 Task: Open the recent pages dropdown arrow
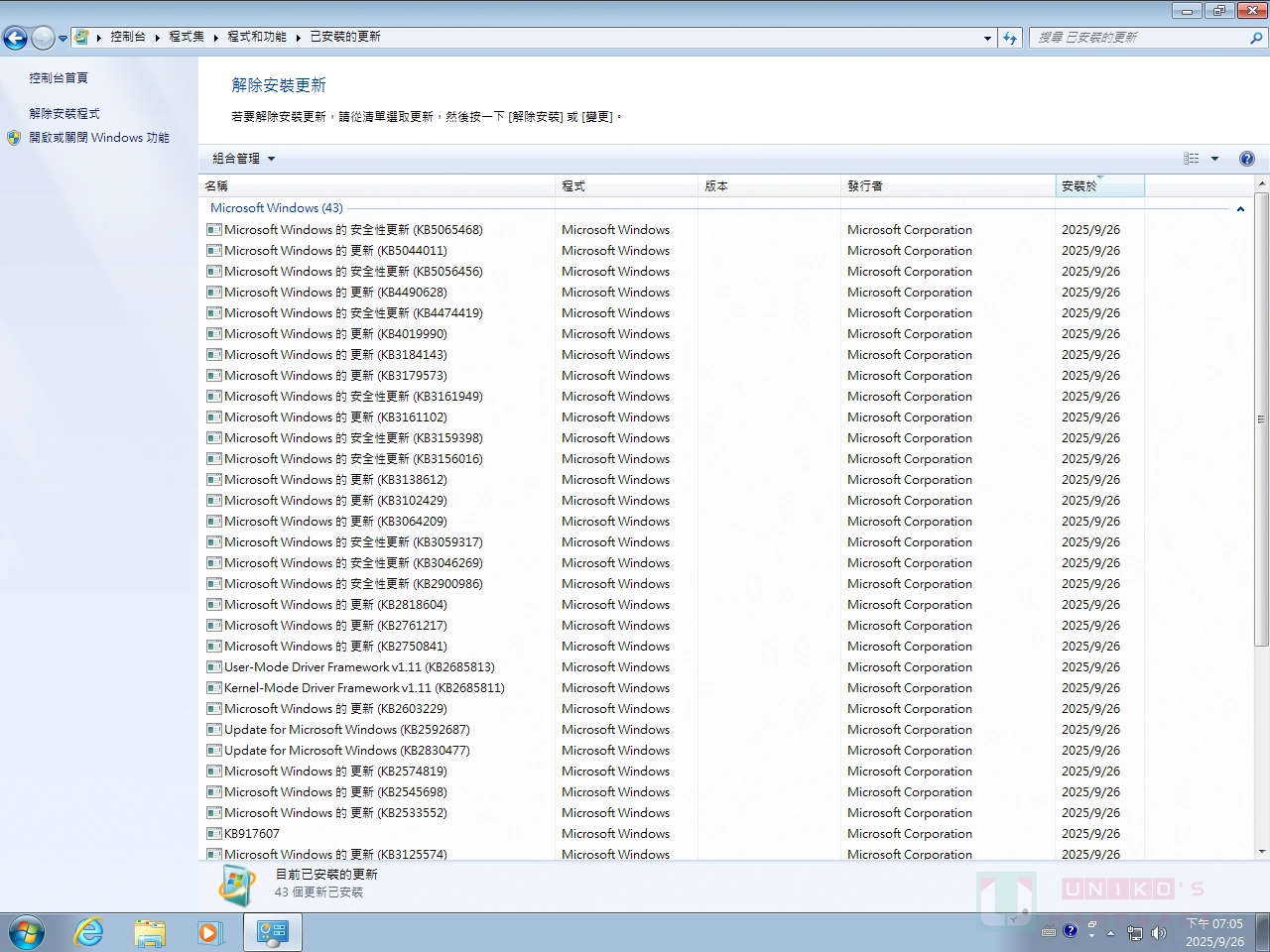pyautogui.click(x=63, y=39)
